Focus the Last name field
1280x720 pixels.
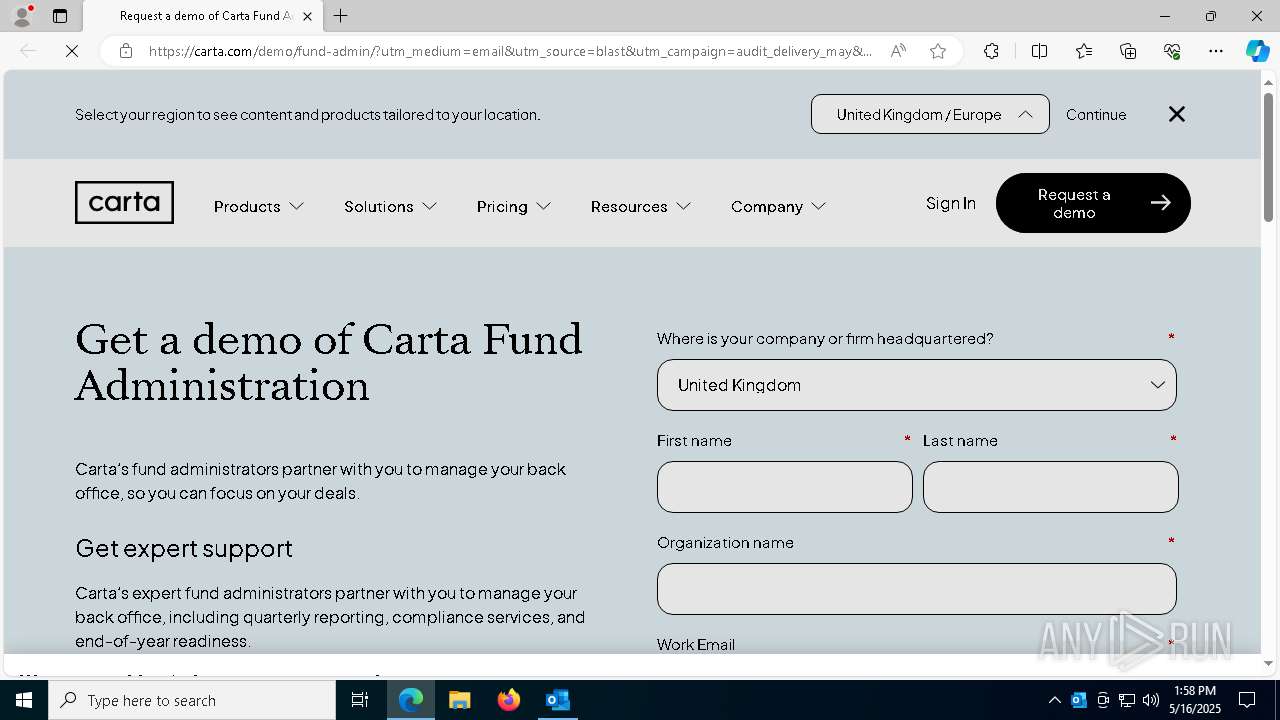point(1051,487)
